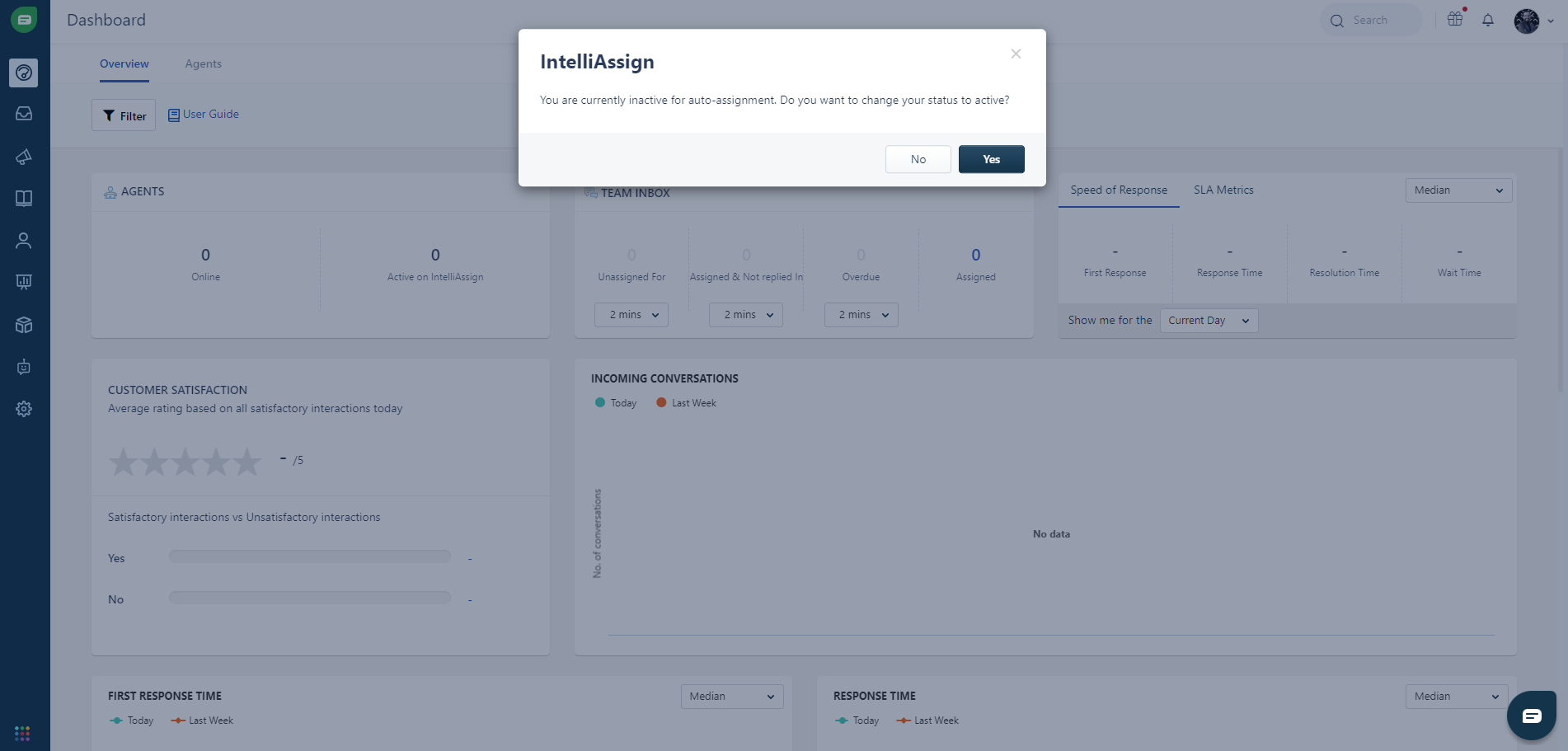Screen dimensions: 1568x751
Task: Click the Freshchat logo icon in the sidebar
Action: pyautogui.click(x=24, y=20)
